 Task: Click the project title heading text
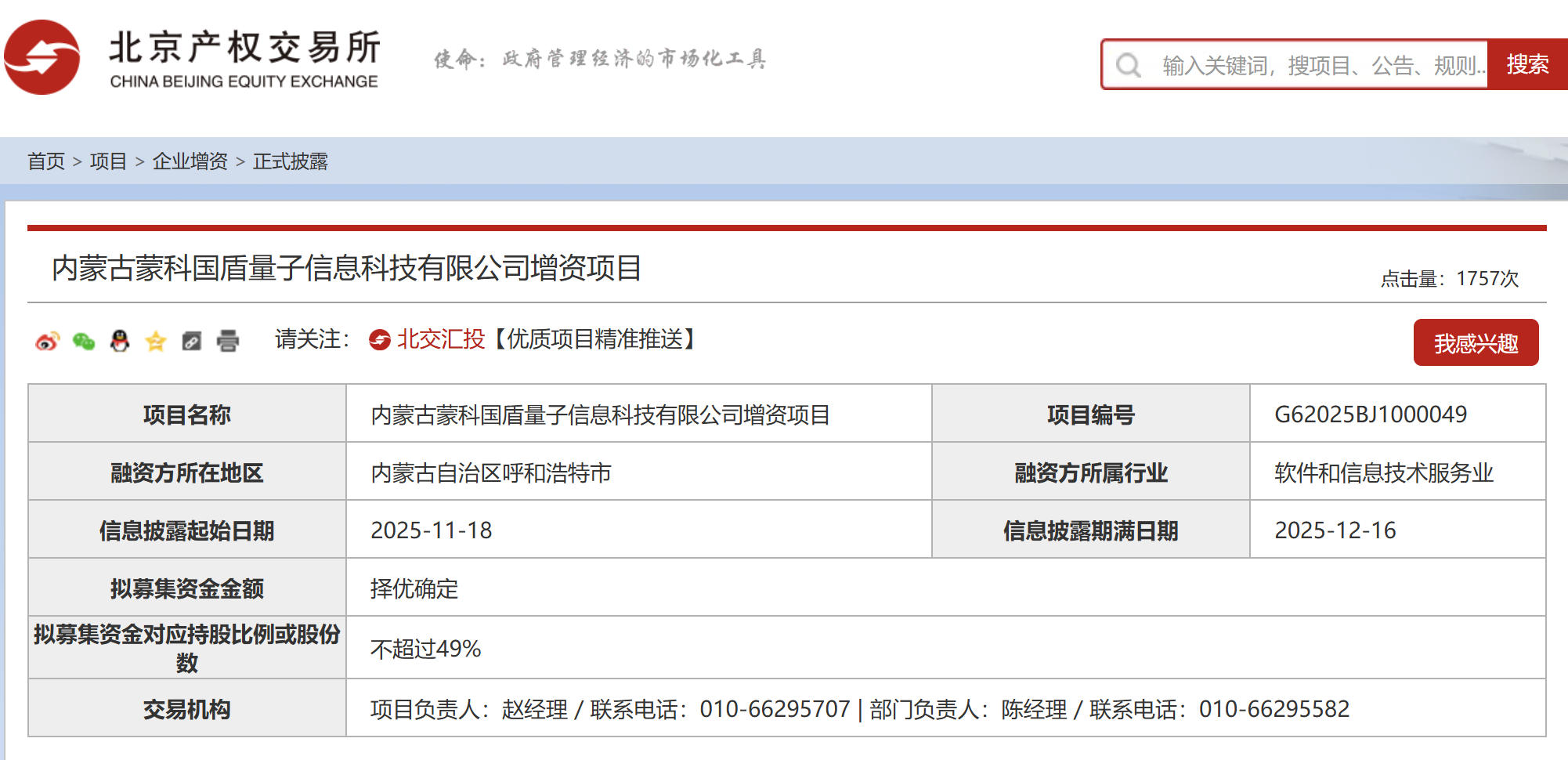[346, 268]
